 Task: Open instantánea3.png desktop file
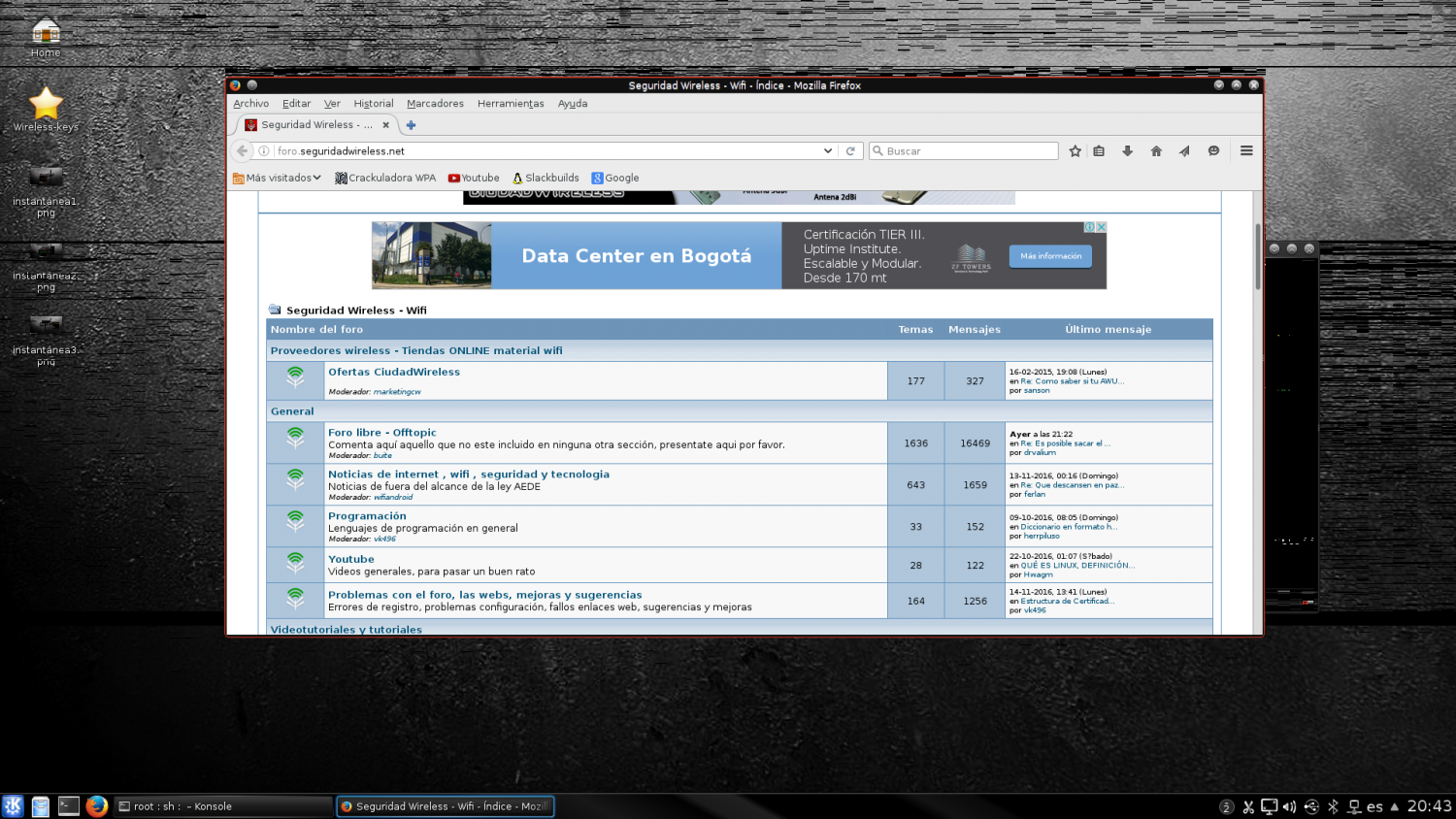click(x=46, y=339)
